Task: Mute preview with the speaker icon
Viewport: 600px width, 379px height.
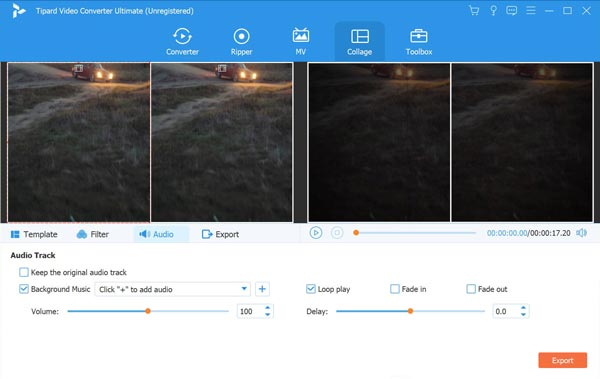Action: click(x=581, y=233)
